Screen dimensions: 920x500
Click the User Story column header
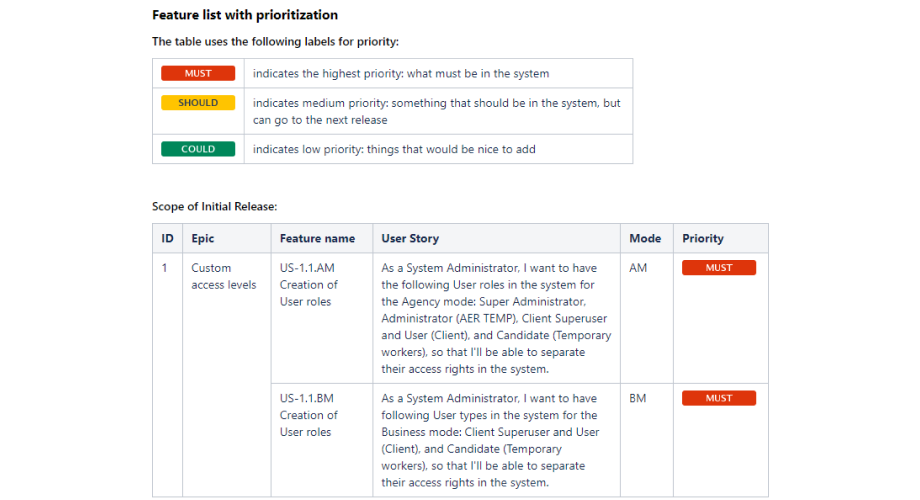click(x=496, y=238)
